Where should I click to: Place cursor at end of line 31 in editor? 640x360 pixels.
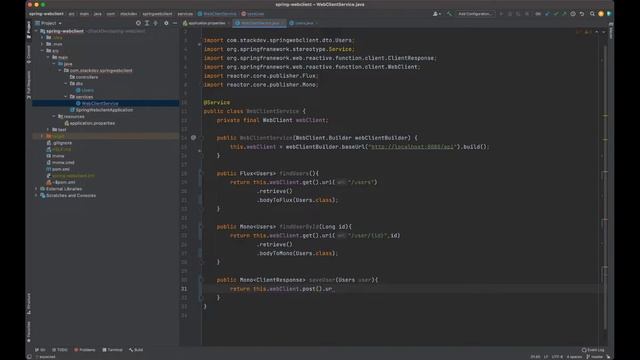coord(335,289)
